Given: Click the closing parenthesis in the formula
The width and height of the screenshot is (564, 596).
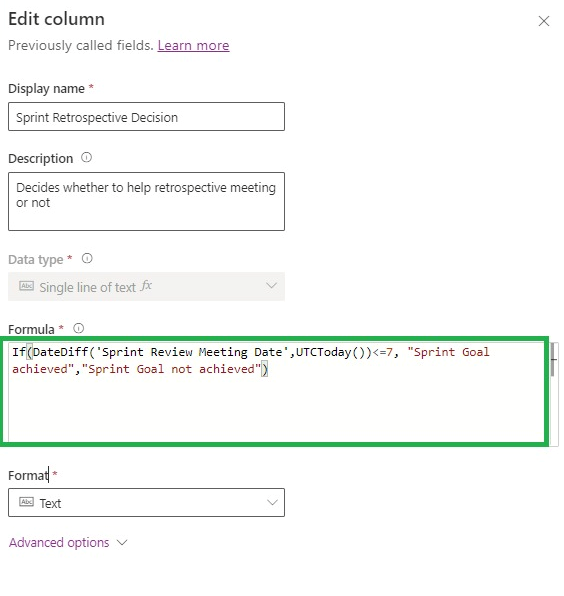Looking at the screenshot, I should point(265,369).
